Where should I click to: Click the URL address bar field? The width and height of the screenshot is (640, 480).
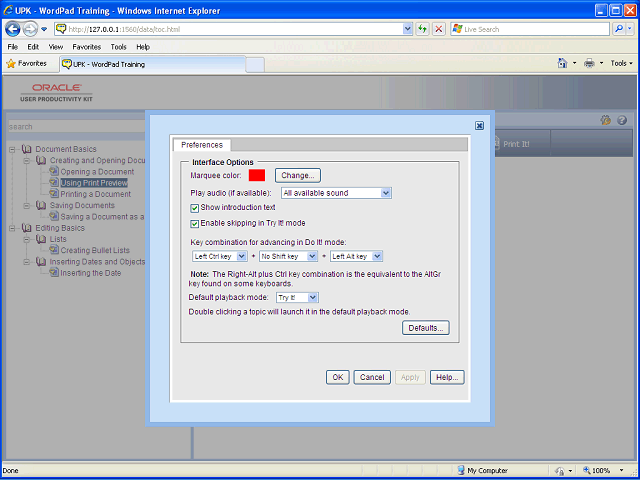(234, 29)
